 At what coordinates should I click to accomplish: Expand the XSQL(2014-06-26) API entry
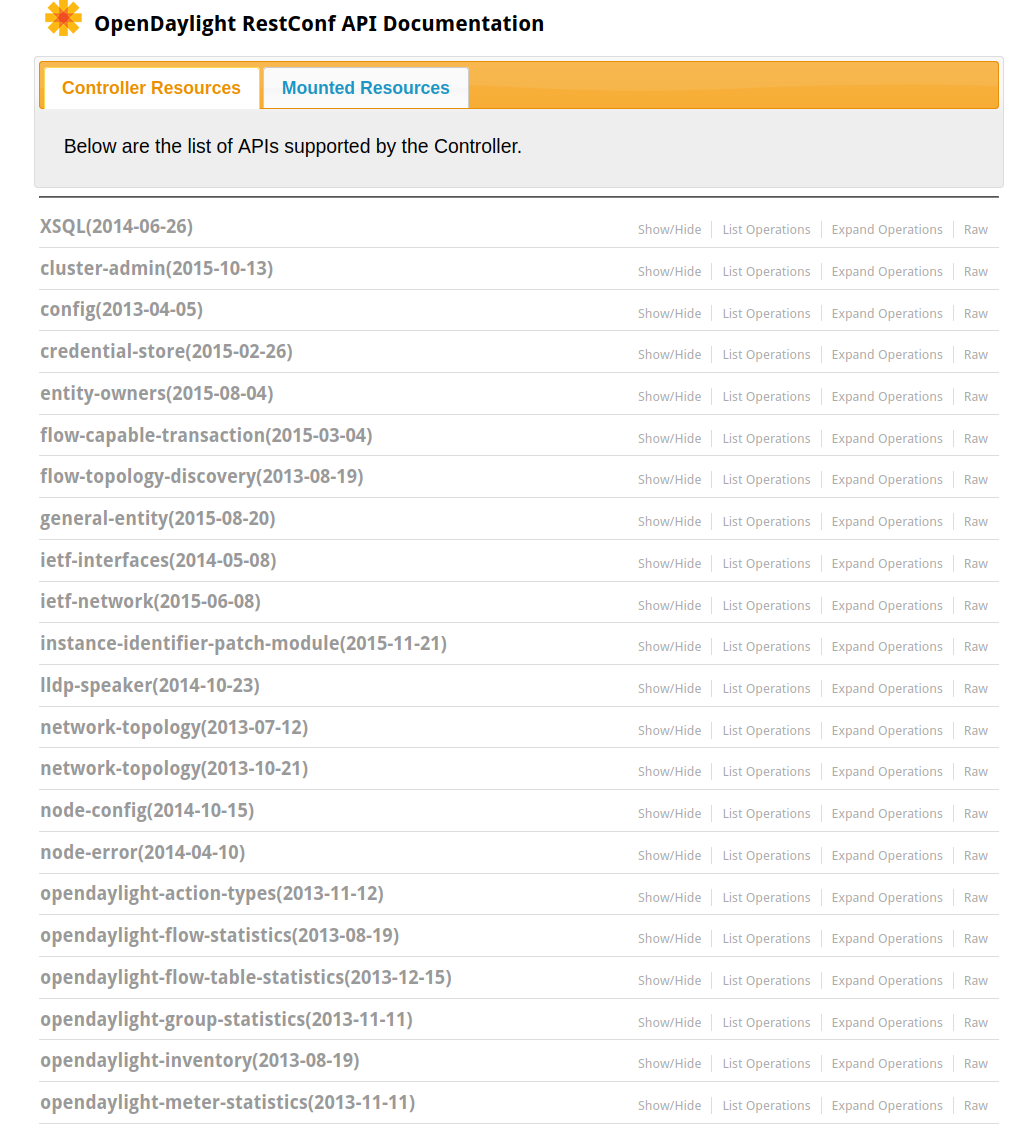[116, 227]
